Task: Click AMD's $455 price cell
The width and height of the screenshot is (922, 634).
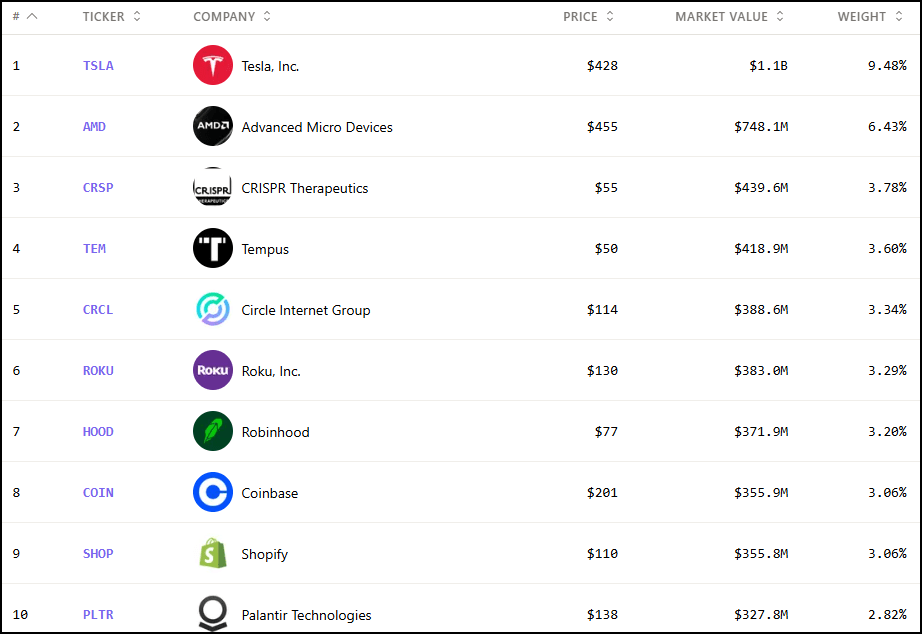Action: (x=602, y=126)
